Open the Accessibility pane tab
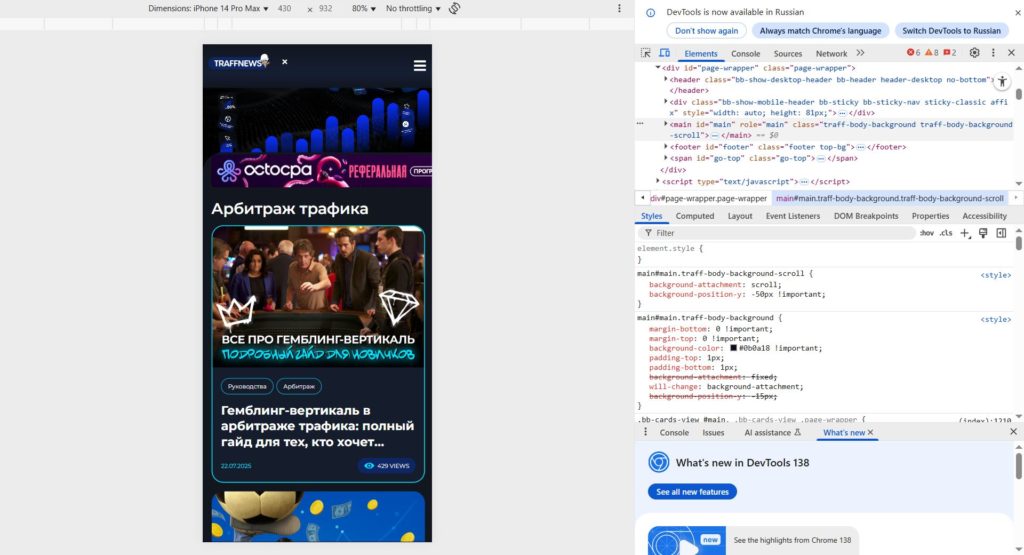 [984, 216]
